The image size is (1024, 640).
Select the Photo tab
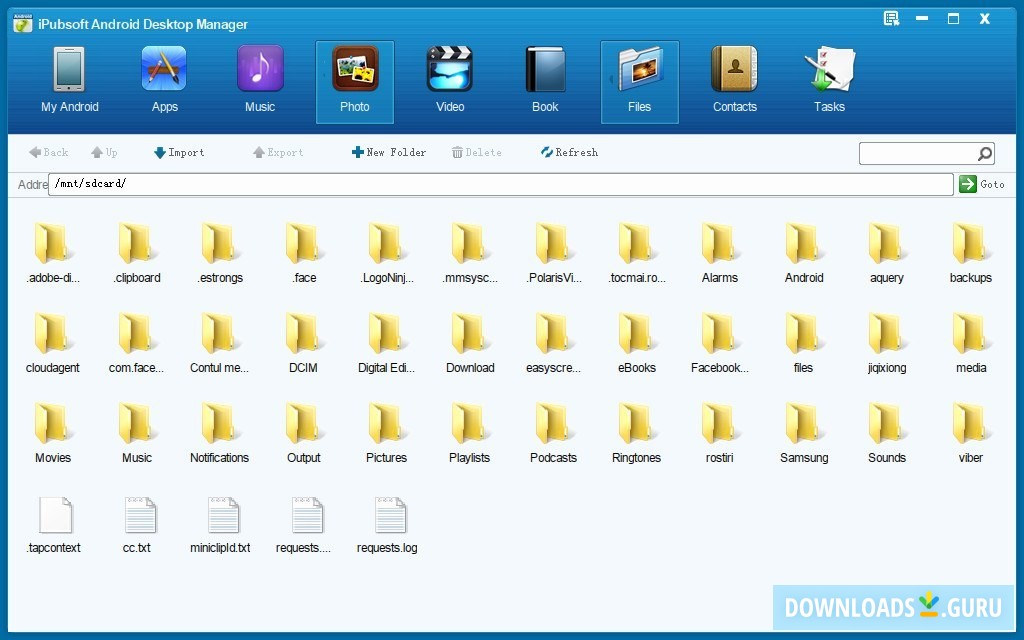354,80
